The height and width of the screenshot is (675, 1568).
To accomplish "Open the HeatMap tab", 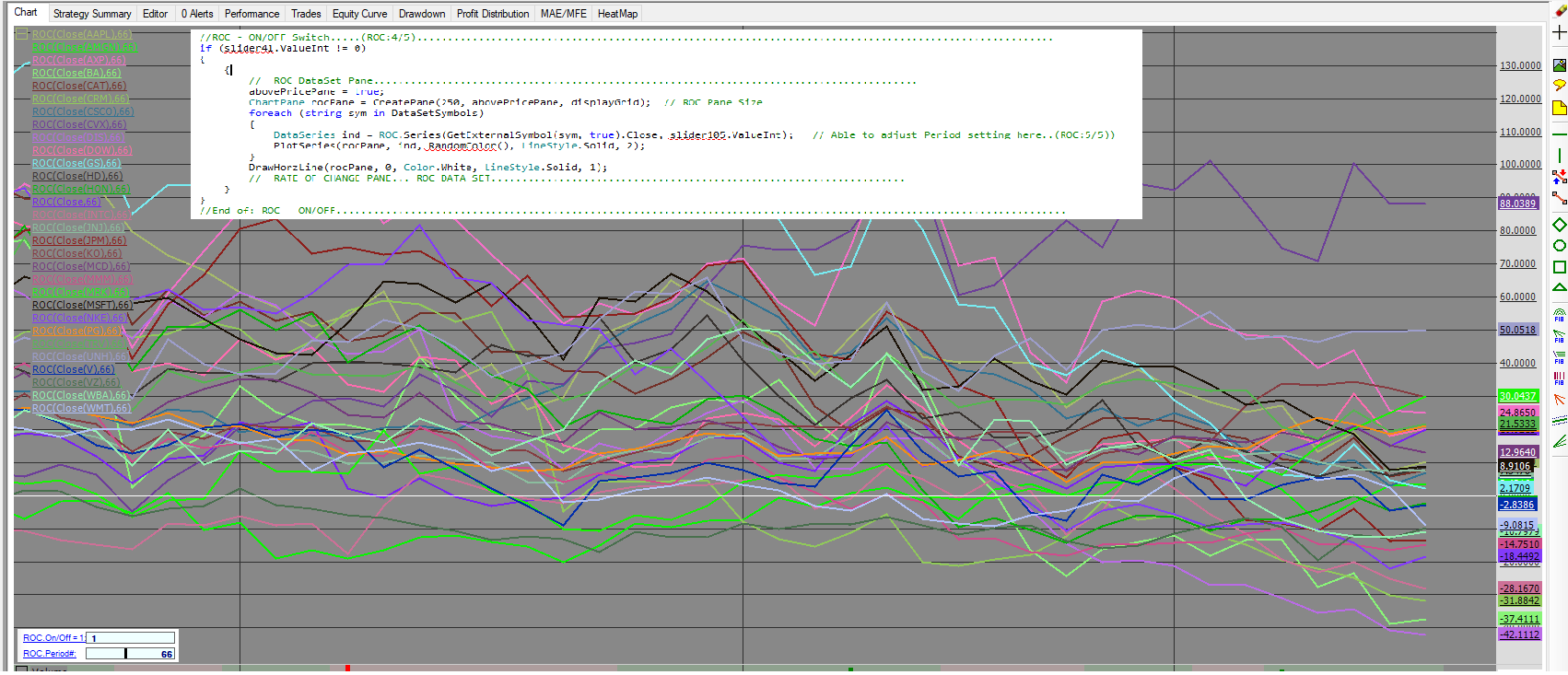I will point(617,14).
